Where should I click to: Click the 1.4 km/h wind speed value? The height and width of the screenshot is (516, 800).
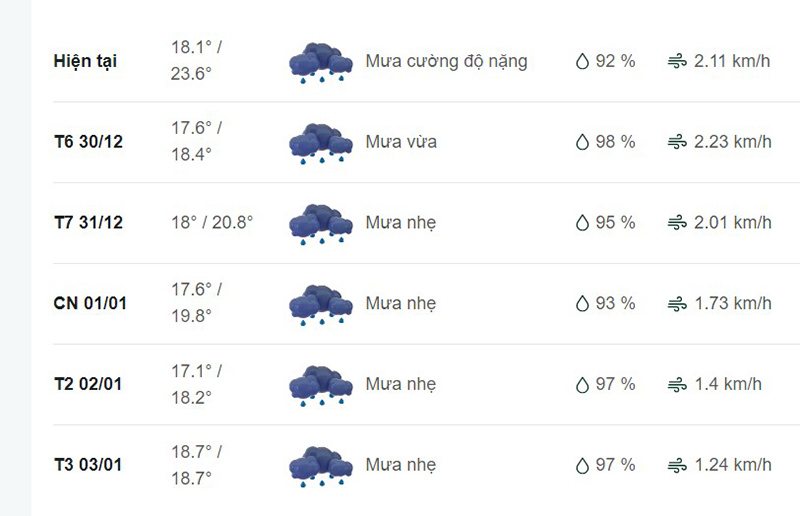728,384
